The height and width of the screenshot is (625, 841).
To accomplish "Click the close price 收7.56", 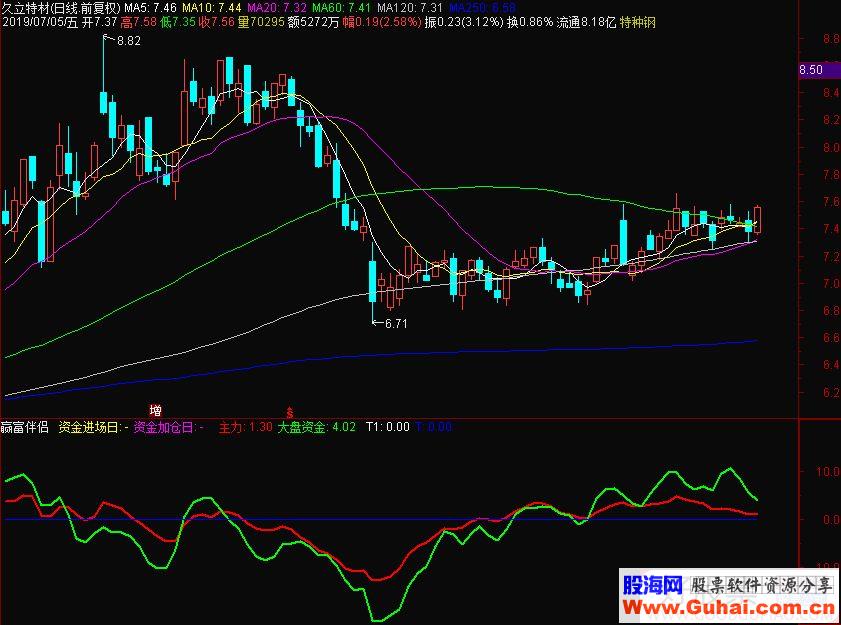I will point(217,23).
